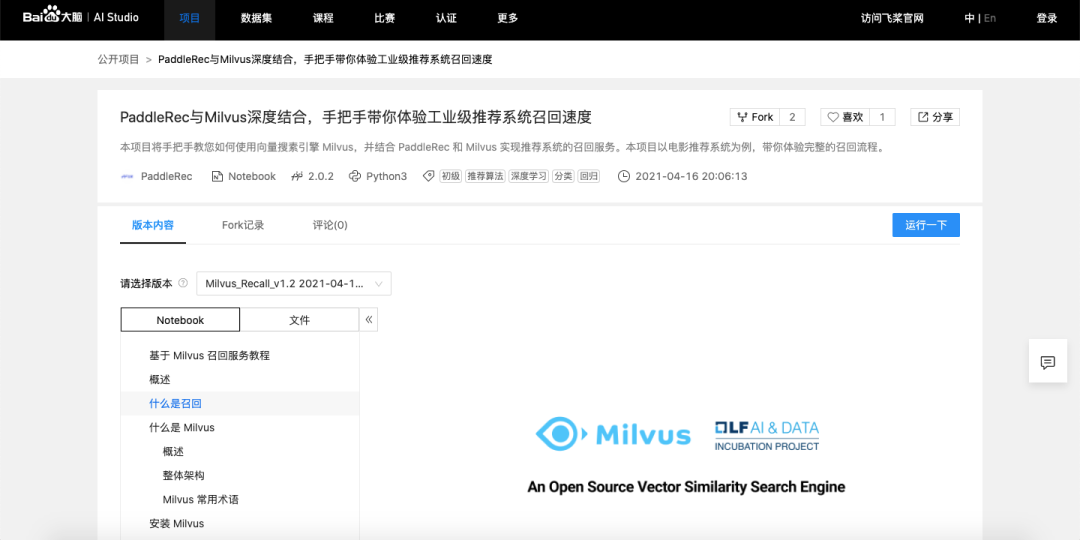Click 访问飞桨官网 link

click(892, 19)
